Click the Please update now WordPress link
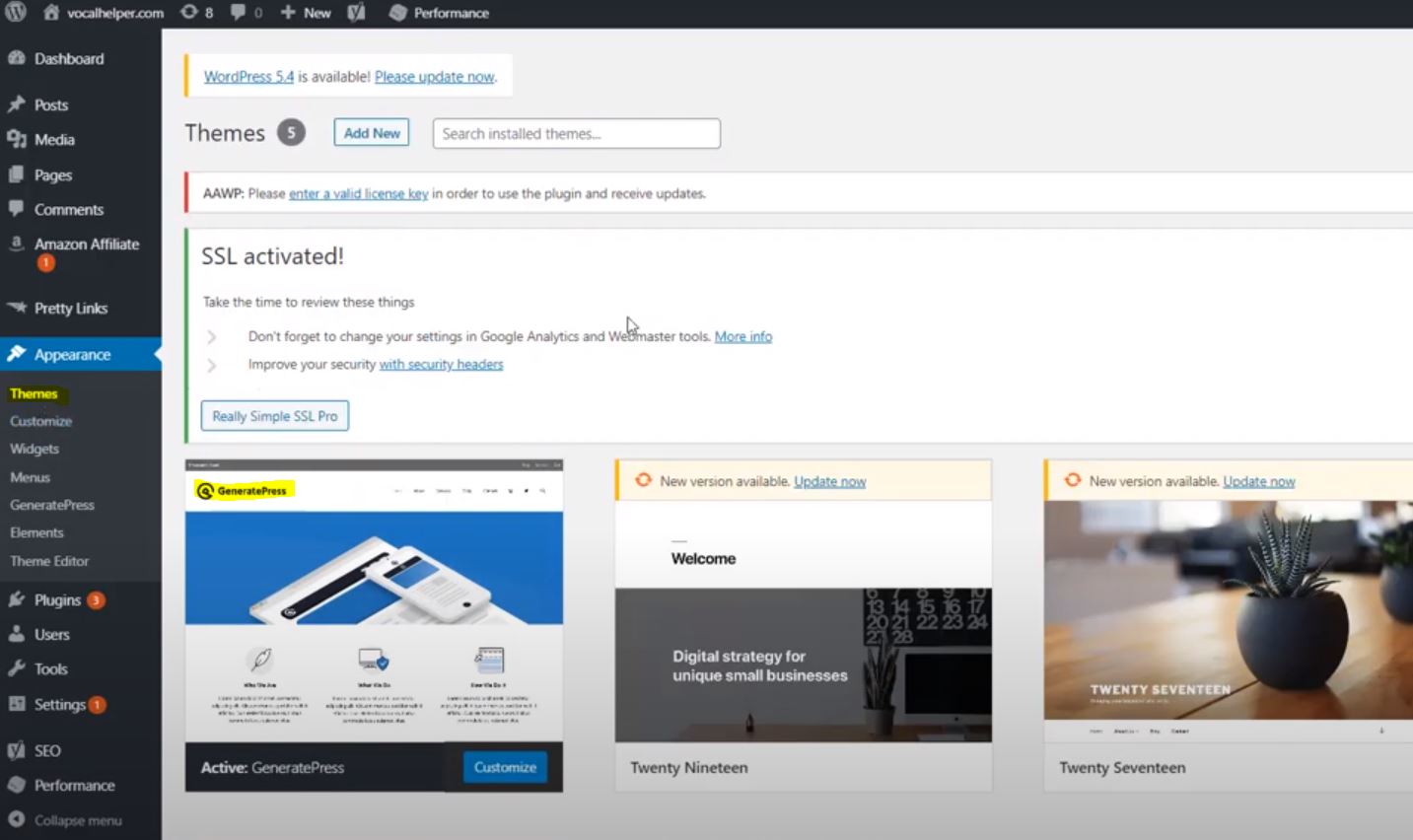 pos(434,76)
